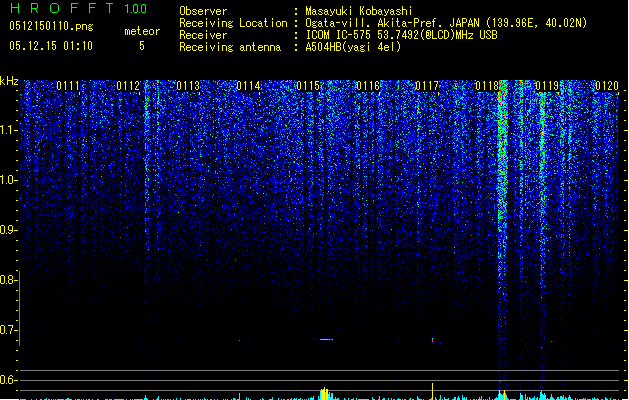Click the 0113 time marker
The height and width of the screenshot is (400, 629).
(x=188, y=86)
